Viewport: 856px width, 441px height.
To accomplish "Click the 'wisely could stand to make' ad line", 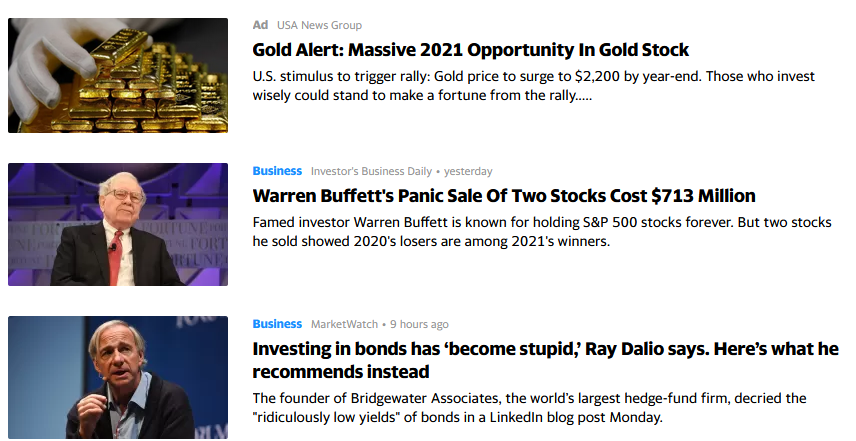I will point(422,95).
